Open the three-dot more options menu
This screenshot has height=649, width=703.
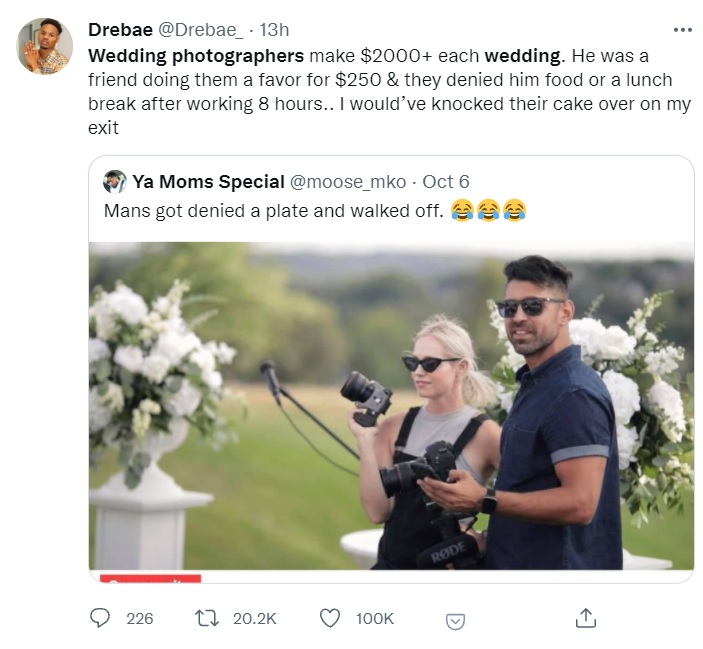[683, 29]
